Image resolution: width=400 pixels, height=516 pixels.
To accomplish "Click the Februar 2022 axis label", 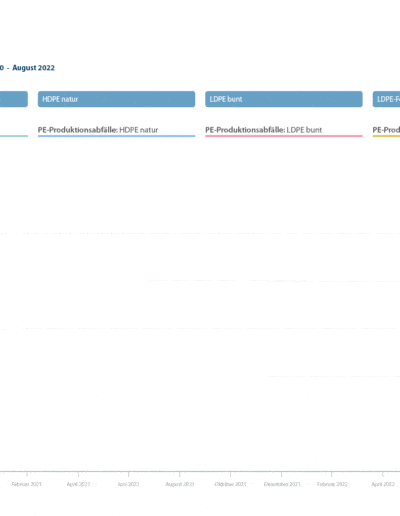I will coord(332,484).
